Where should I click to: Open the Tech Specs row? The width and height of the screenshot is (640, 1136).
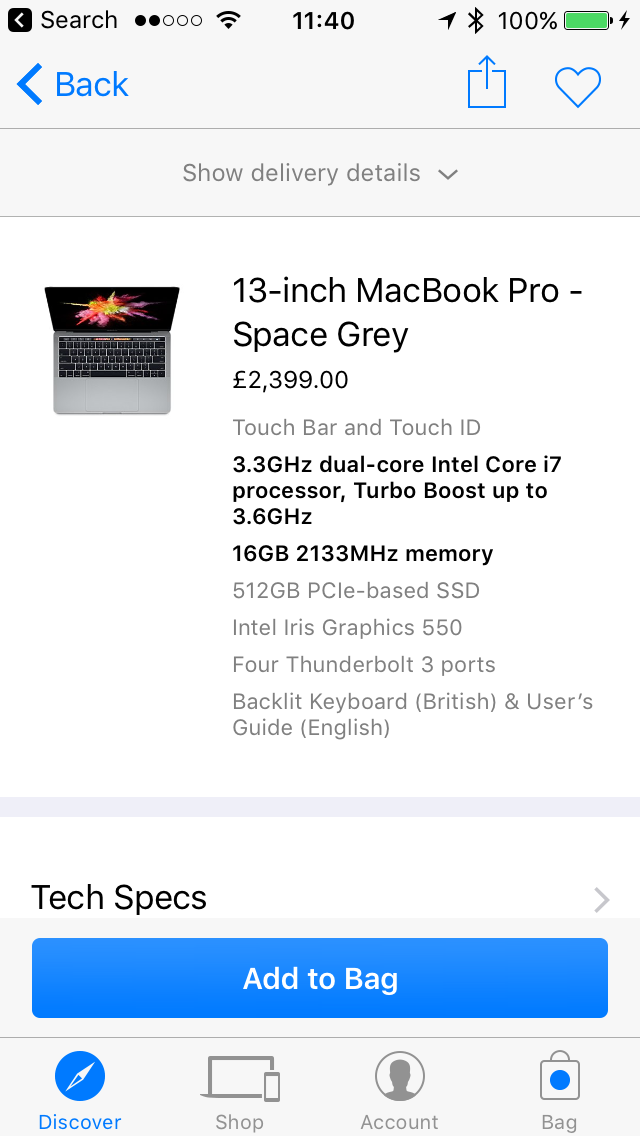pyautogui.click(x=119, y=898)
